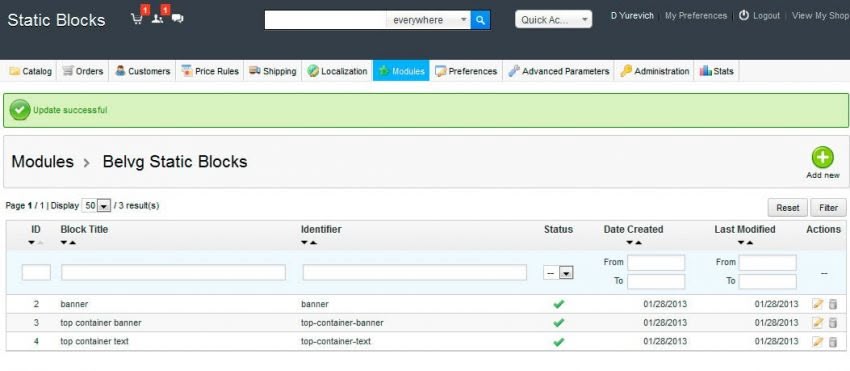850x371 pixels.
Task: Open the Localization tab
Action: (x=337, y=71)
